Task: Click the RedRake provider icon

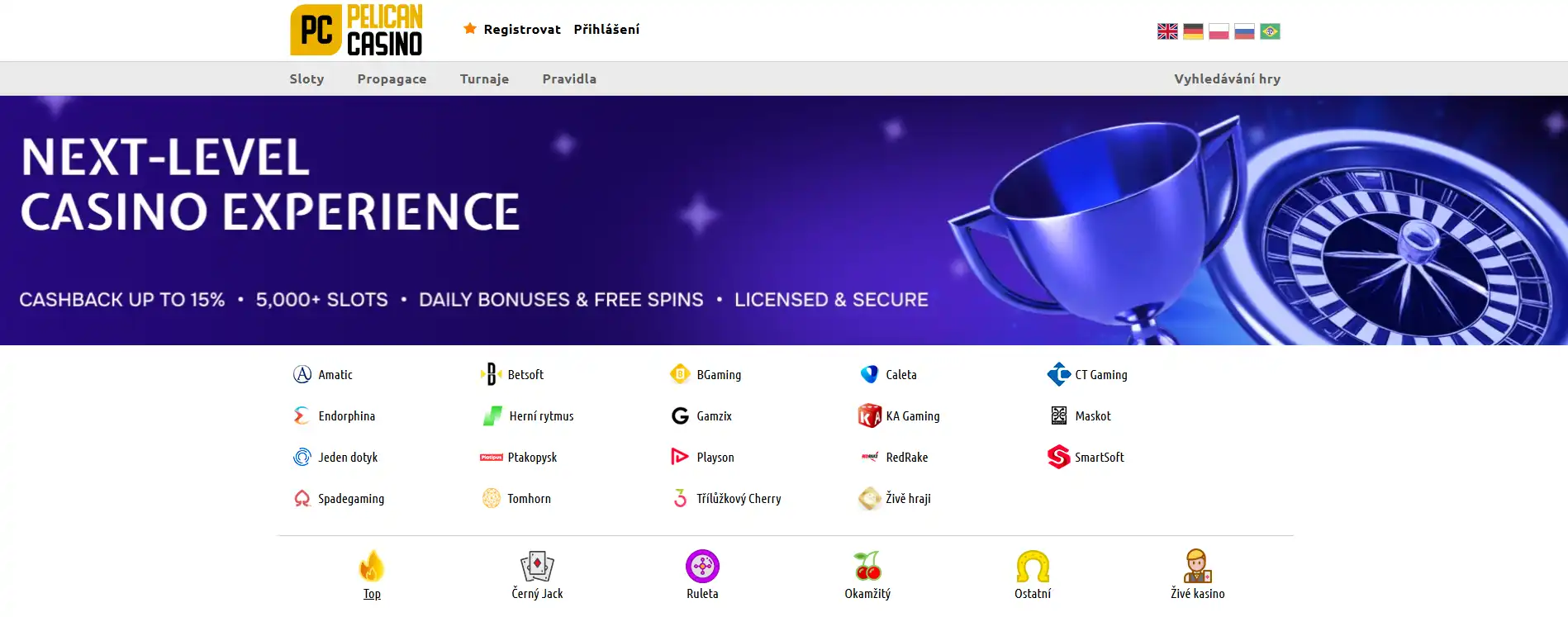Action: point(869,457)
